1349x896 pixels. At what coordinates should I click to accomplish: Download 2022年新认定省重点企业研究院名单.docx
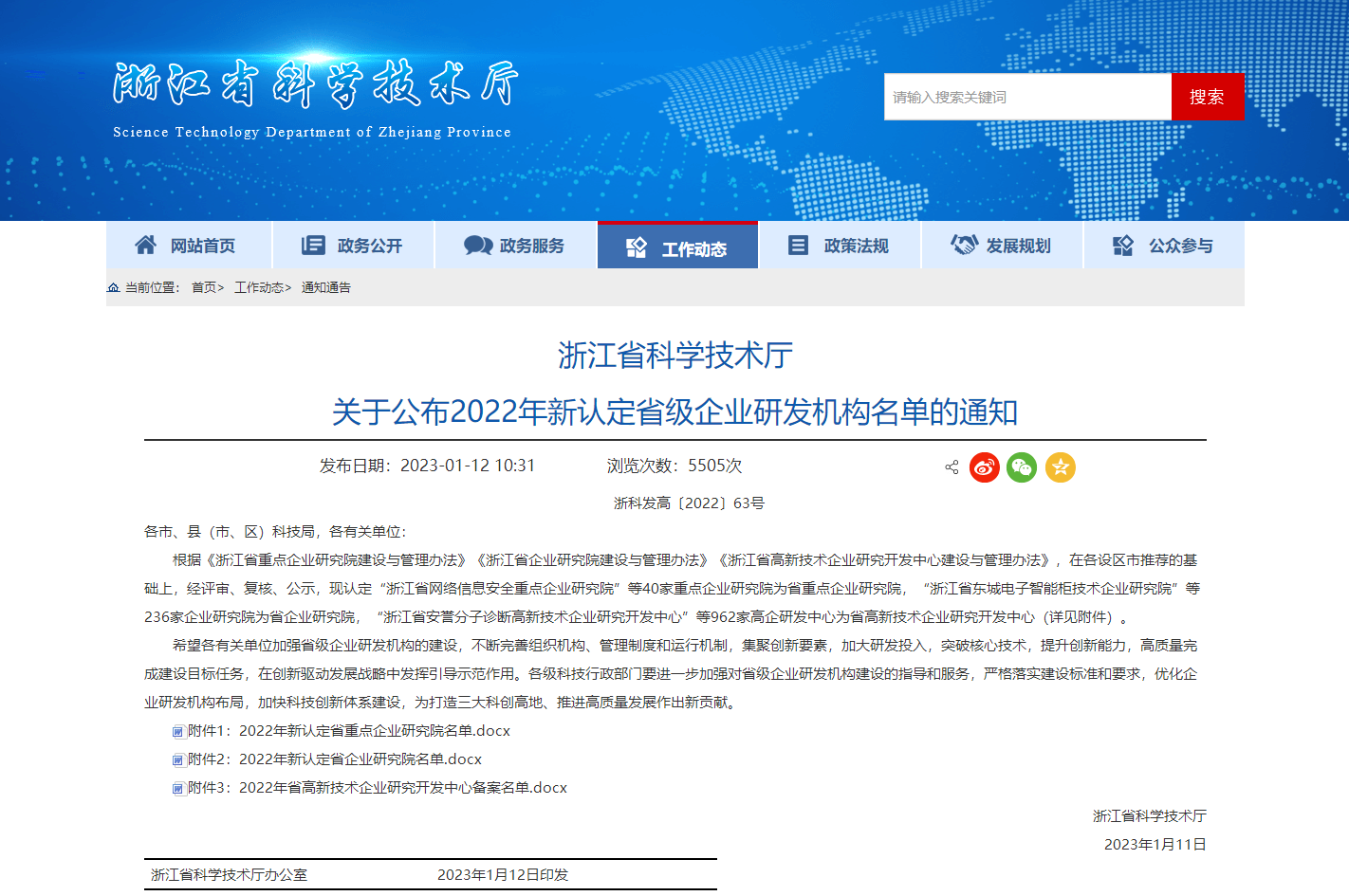[x=374, y=731]
